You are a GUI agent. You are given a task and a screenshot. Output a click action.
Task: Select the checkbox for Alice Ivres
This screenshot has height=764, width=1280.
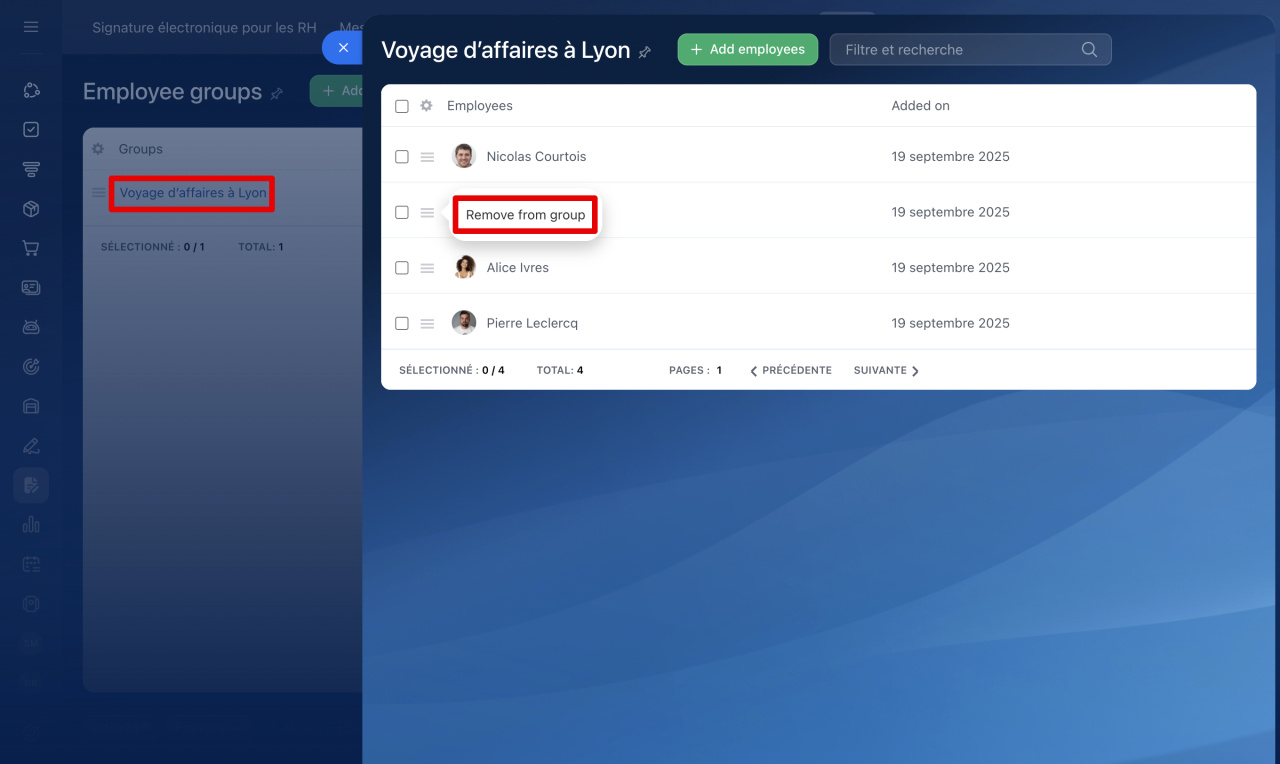click(402, 268)
